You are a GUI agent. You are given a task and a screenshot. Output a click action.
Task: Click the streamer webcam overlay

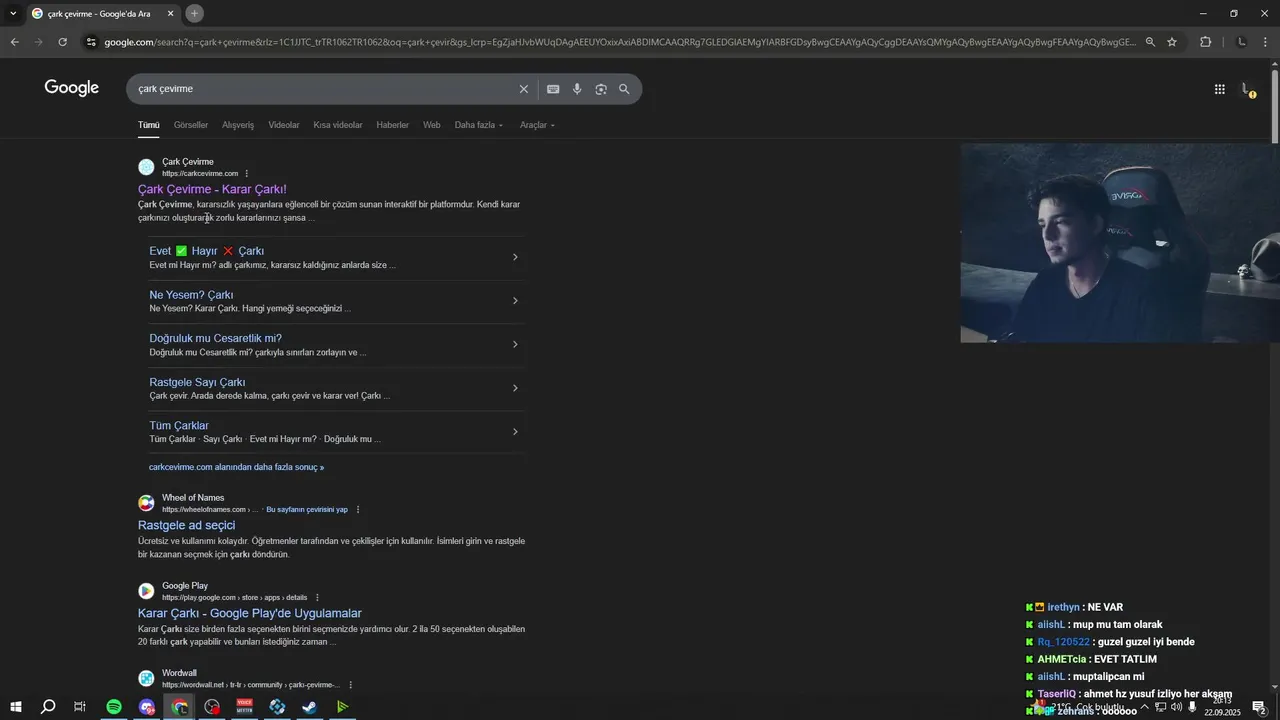pos(1120,243)
